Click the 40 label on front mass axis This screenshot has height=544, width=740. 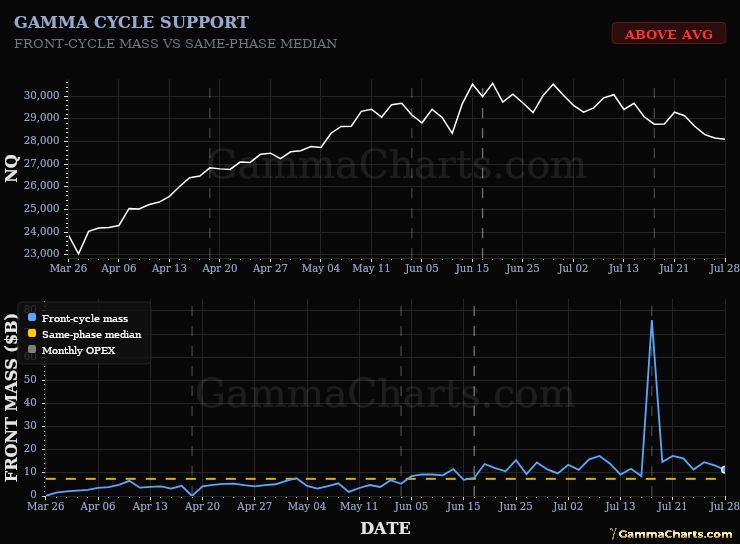30,402
